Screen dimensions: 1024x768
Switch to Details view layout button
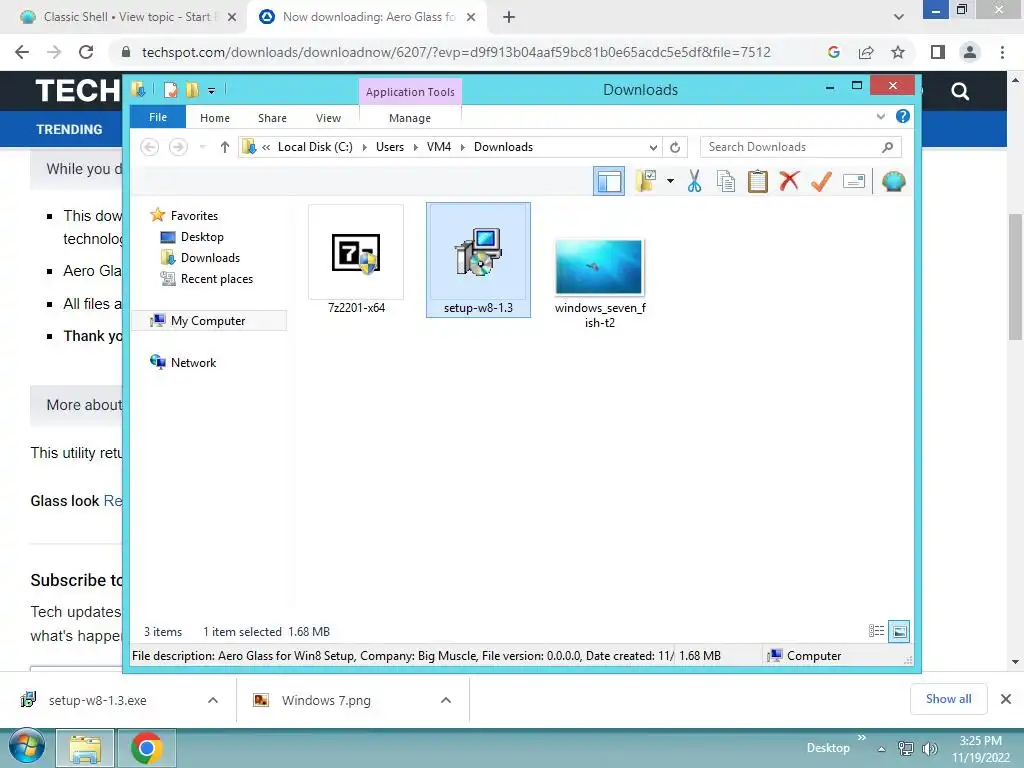[876, 631]
